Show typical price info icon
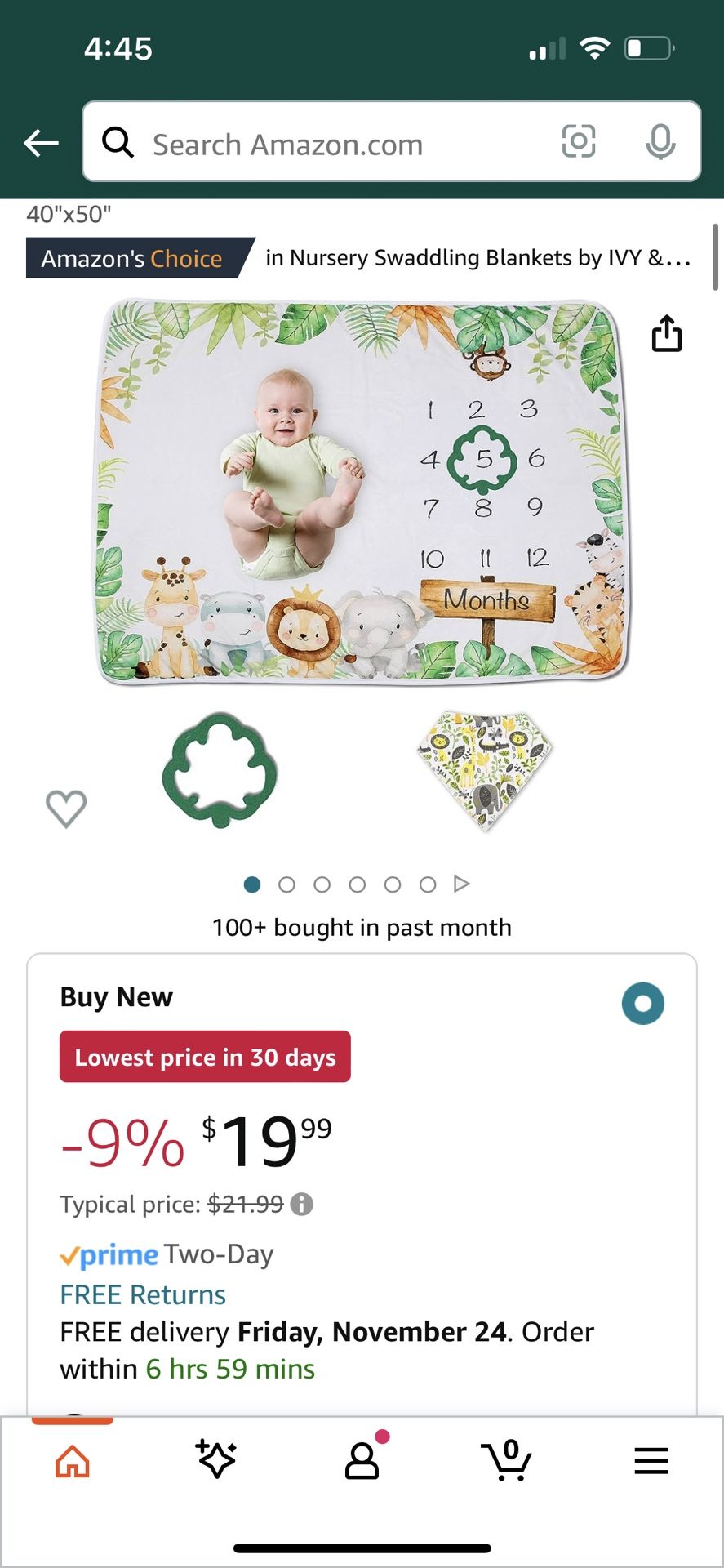 coord(302,1205)
